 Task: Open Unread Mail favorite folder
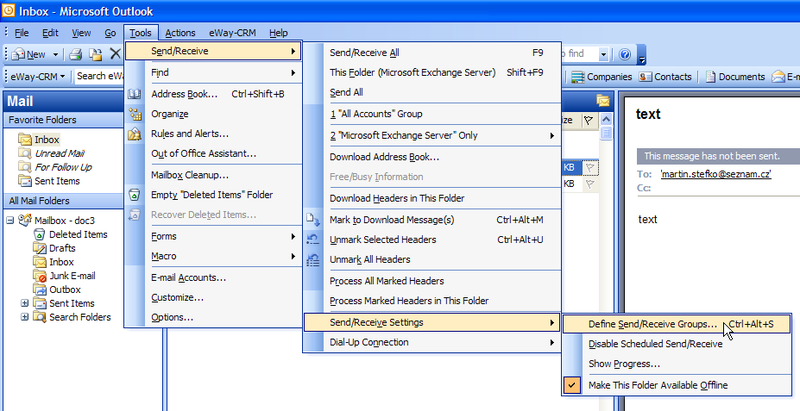tap(59, 153)
